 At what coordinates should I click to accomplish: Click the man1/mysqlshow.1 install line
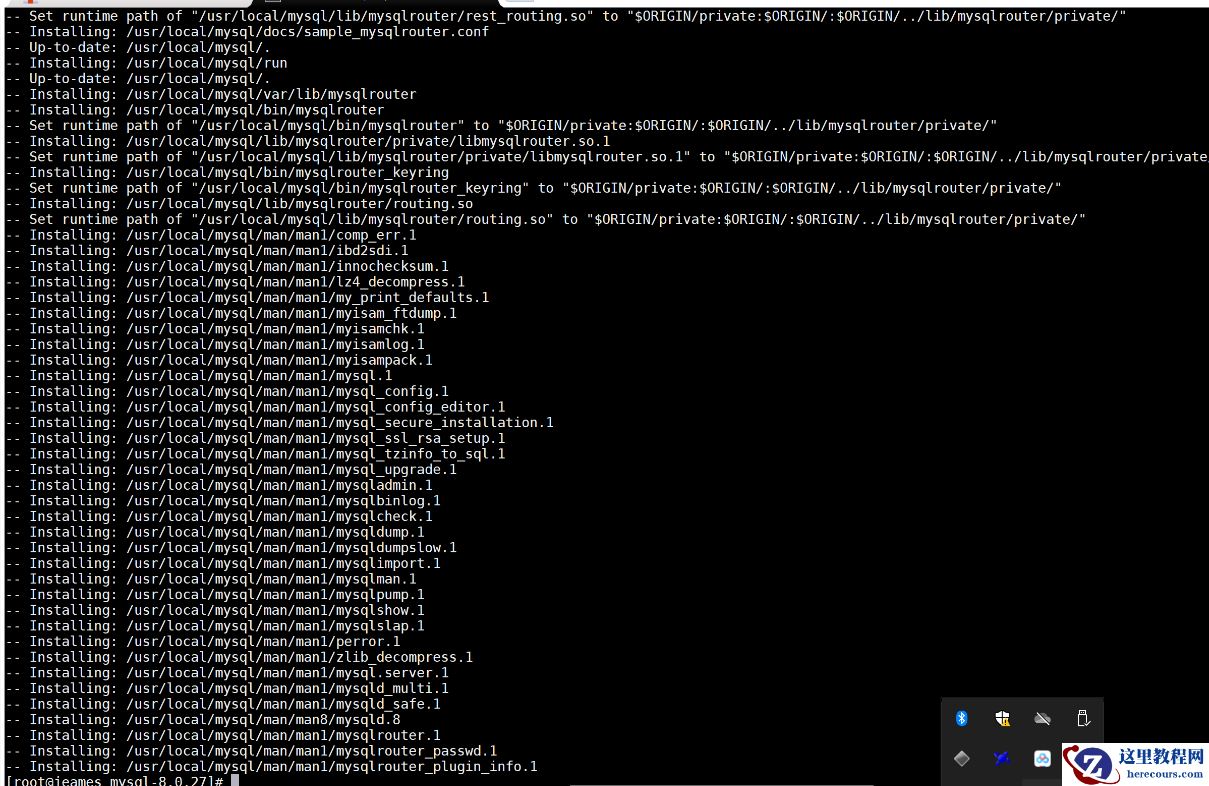215,610
